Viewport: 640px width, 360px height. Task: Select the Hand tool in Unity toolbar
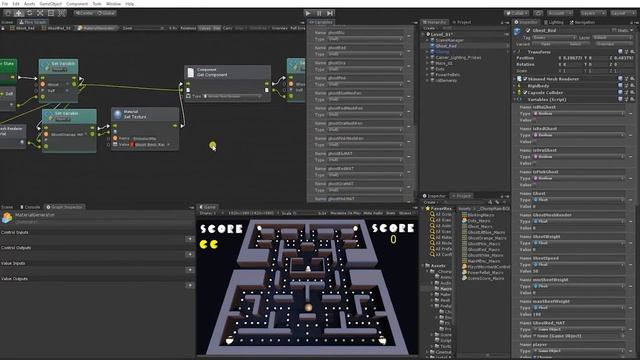8,13
